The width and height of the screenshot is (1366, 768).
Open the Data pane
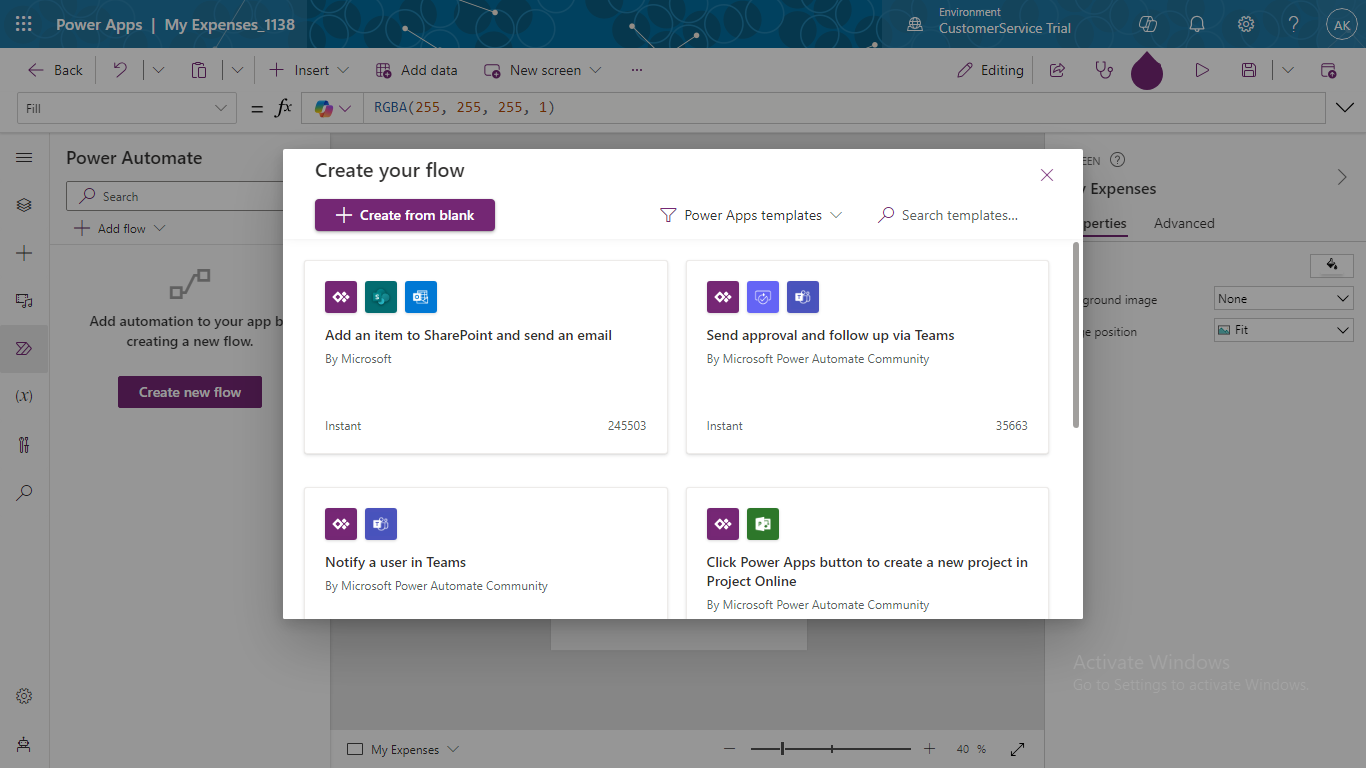tap(24, 300)
